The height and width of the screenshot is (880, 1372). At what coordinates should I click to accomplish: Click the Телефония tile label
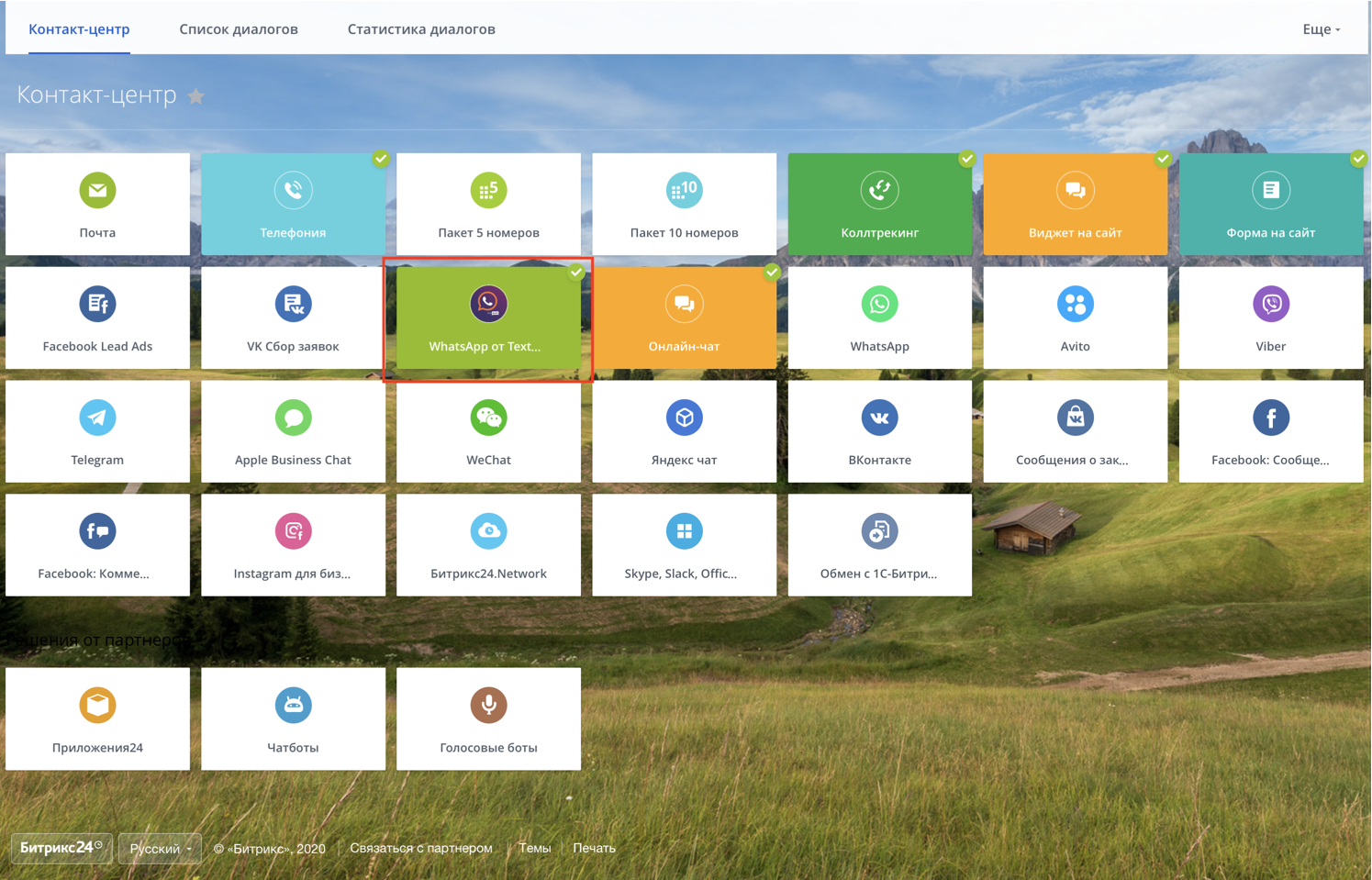pyautogui.click(x=293, y=233)
